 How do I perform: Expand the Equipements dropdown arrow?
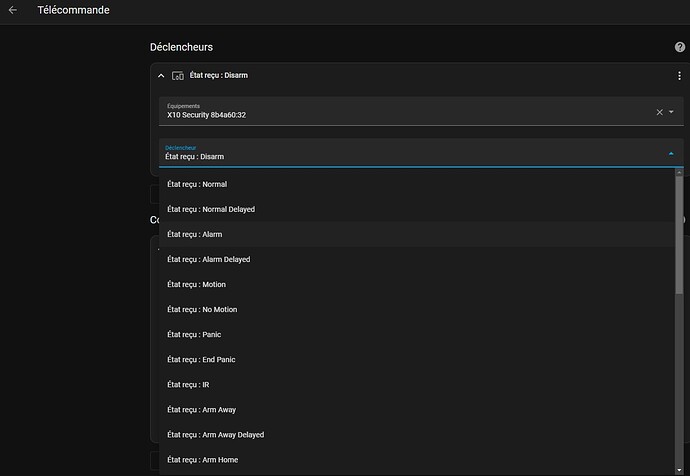pyautogui.click(x=672, y=112)
